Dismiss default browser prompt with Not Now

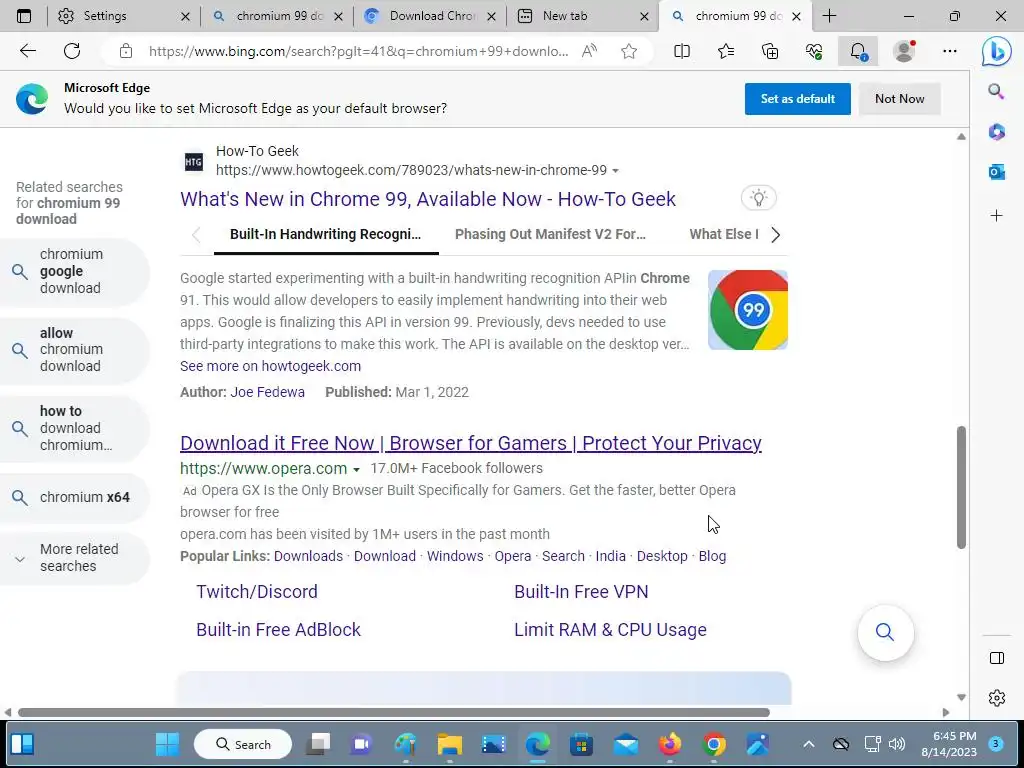[x=899, y=99]
